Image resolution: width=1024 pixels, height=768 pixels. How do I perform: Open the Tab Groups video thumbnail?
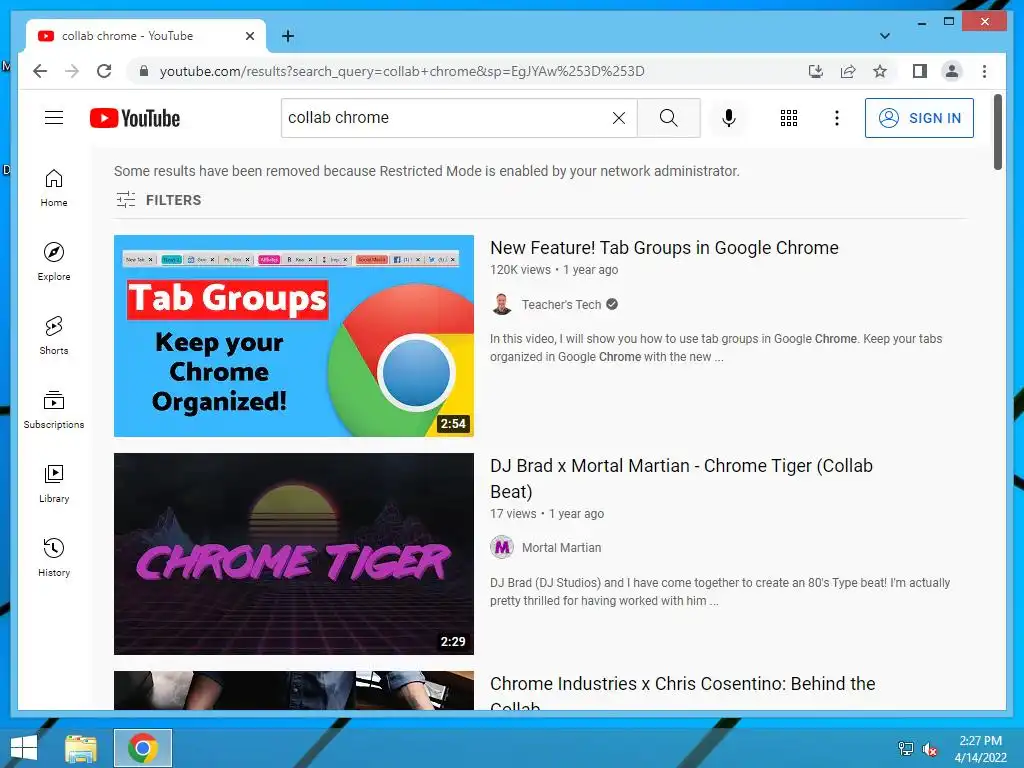click(x=294, y=336)
